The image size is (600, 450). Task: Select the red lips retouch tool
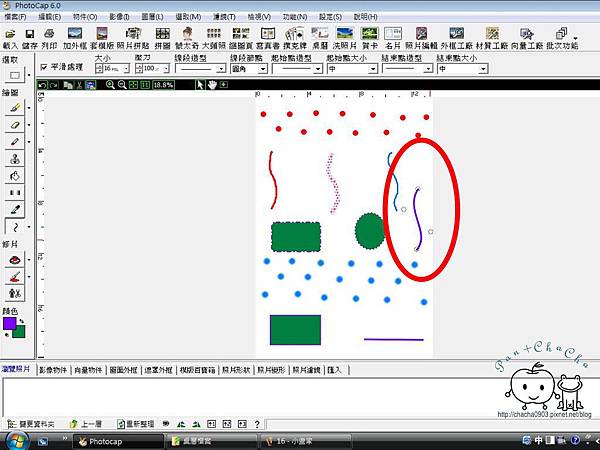[15, 260]
